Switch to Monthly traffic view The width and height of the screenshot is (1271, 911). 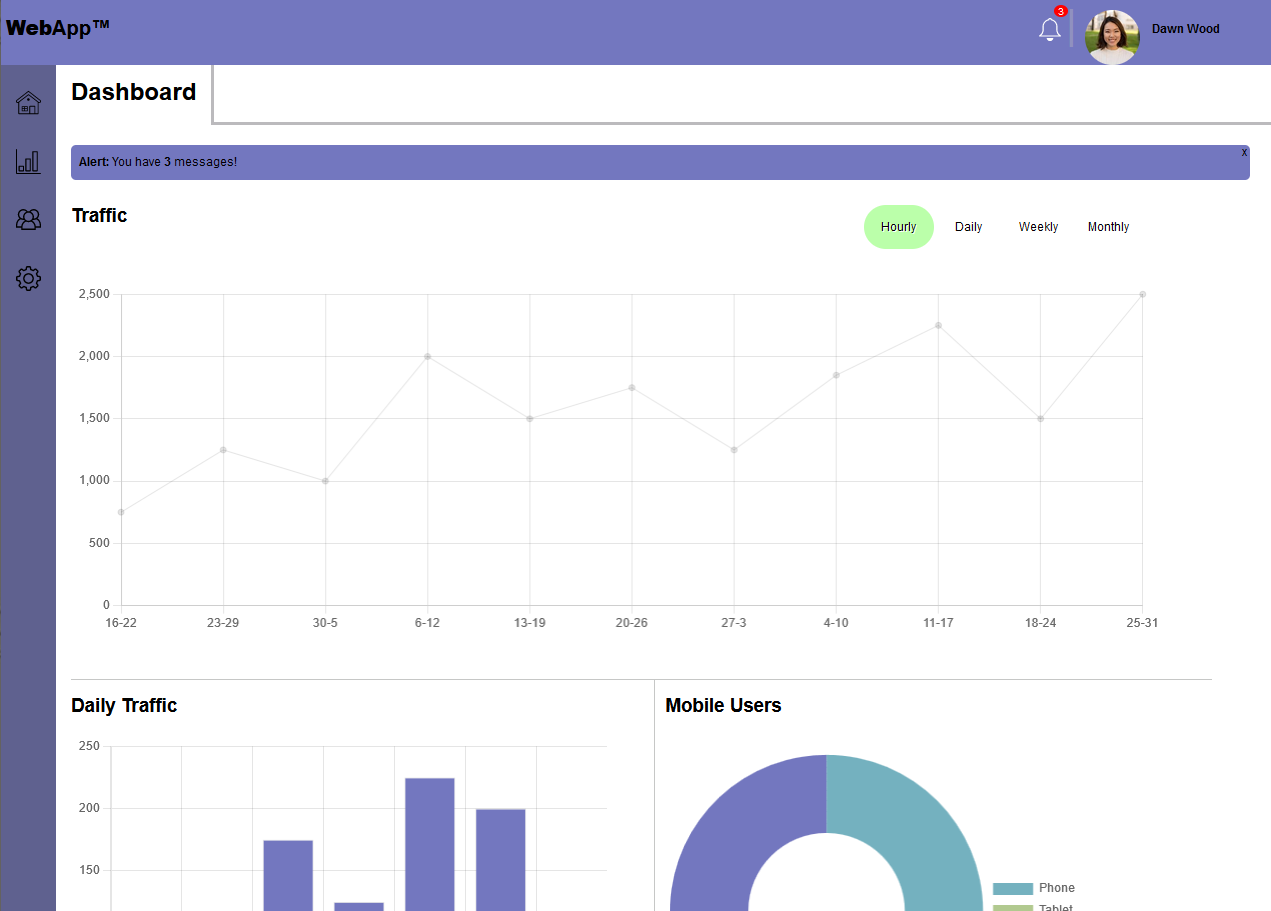[x=1108, y=227]
